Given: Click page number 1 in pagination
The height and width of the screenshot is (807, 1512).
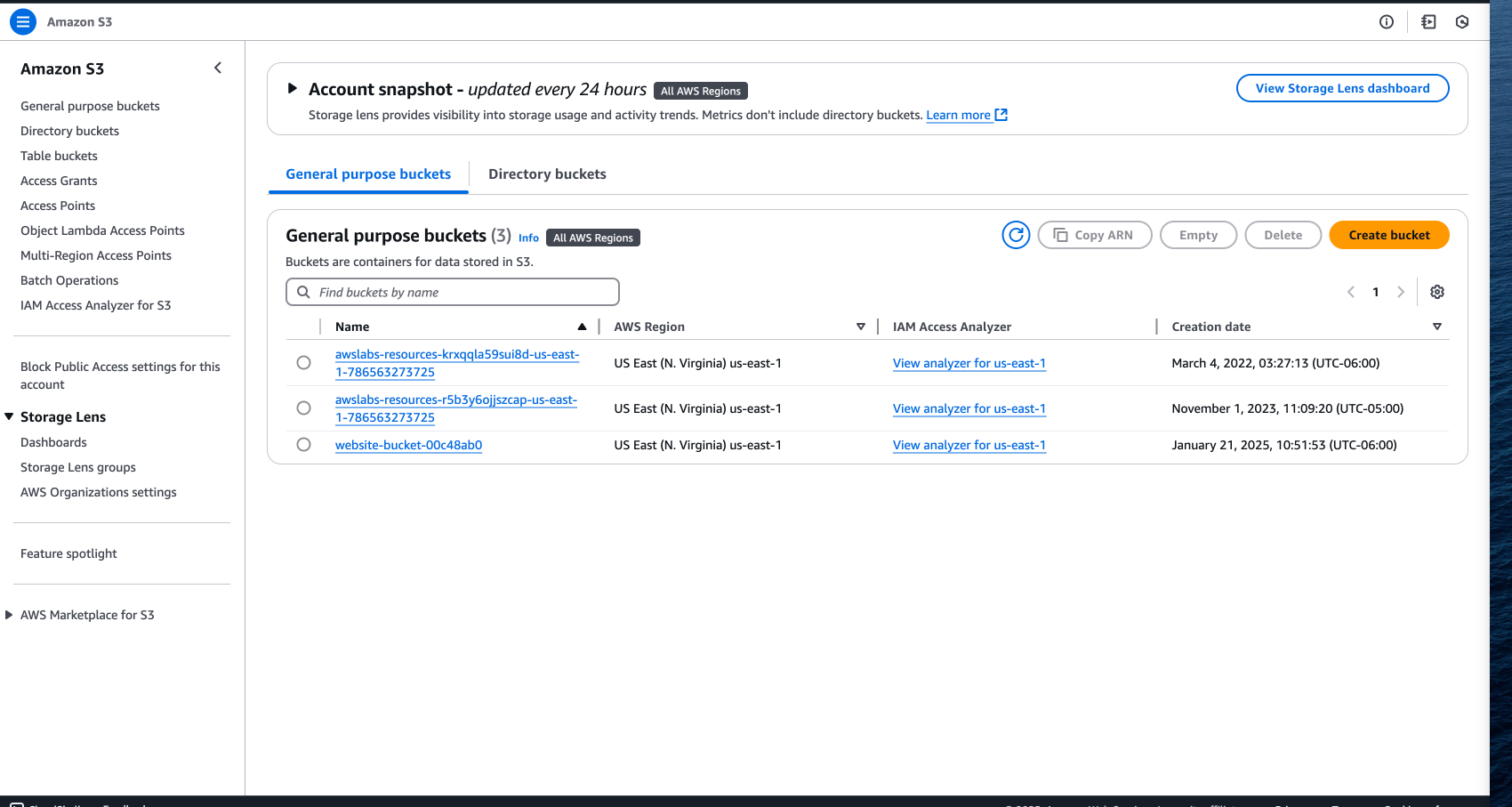Looking at the screenshot, I should 1376,292.
